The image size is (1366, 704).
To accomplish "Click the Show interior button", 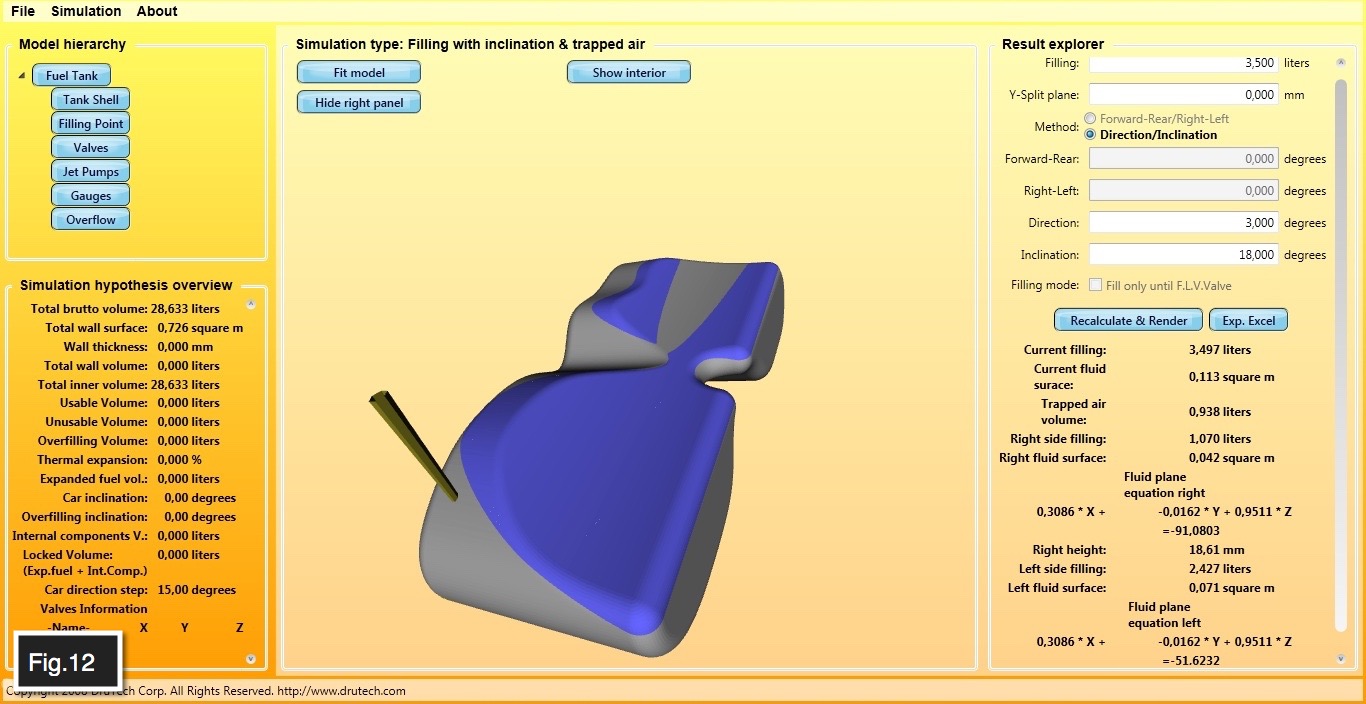I will tap(628, 73).
